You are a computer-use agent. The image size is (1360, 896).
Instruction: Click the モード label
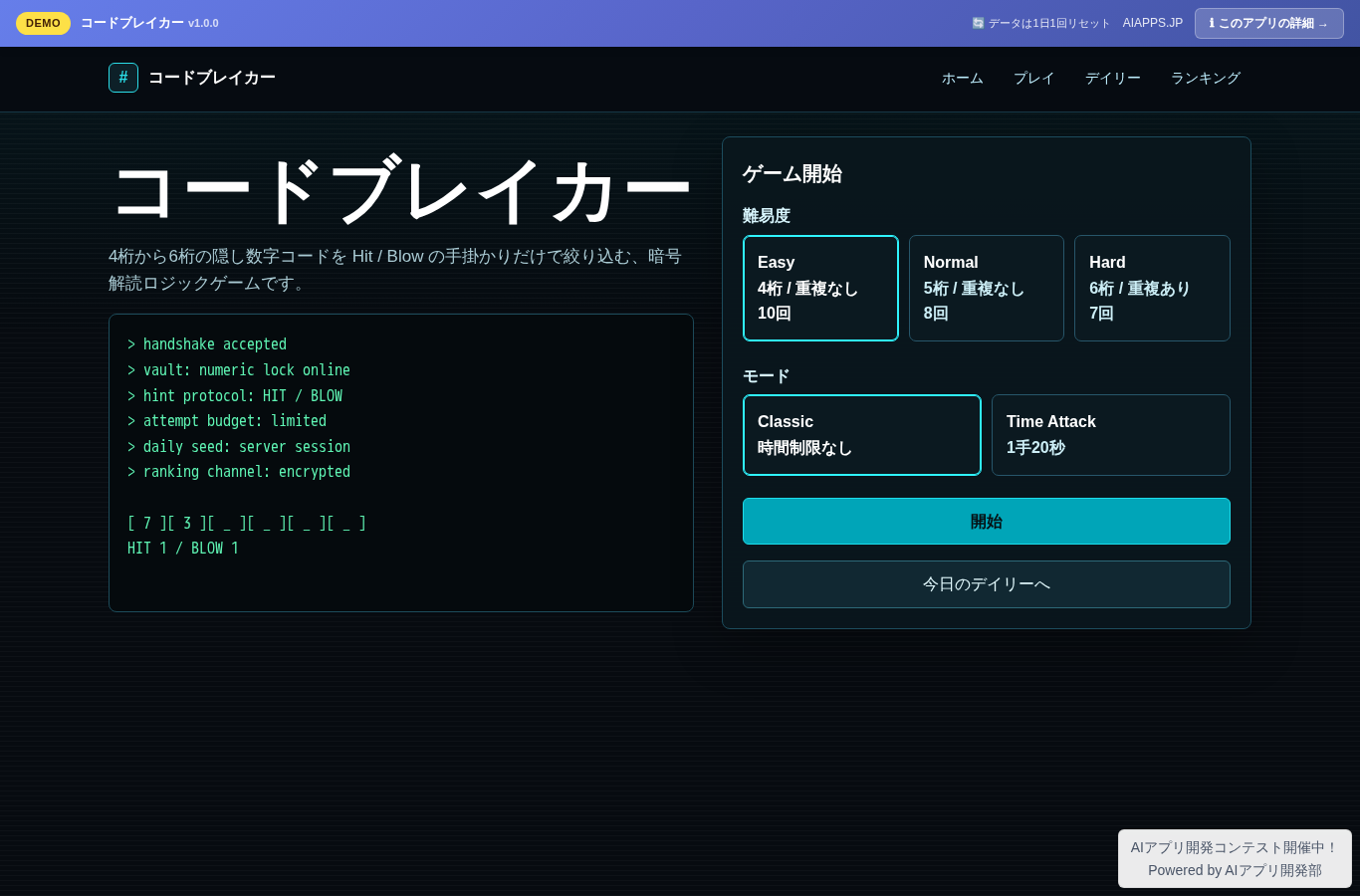pyautogui.click(x=767, y=376)
